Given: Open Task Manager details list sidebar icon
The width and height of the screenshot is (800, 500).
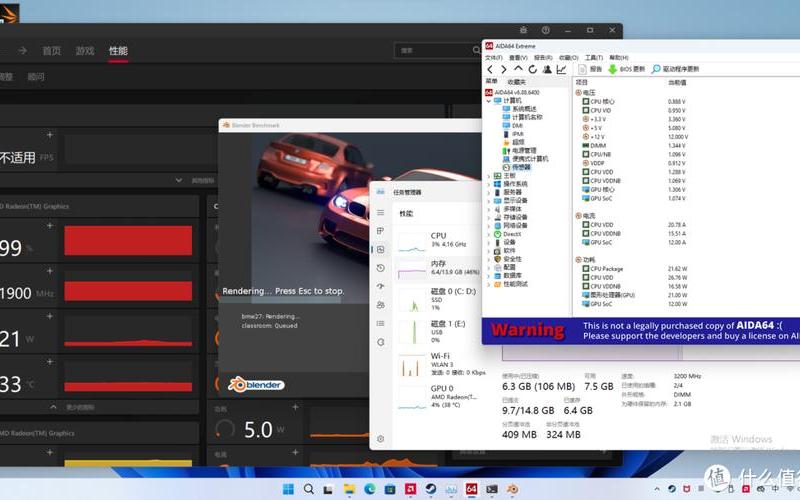Looking at the screenshot, I should 381,323.
